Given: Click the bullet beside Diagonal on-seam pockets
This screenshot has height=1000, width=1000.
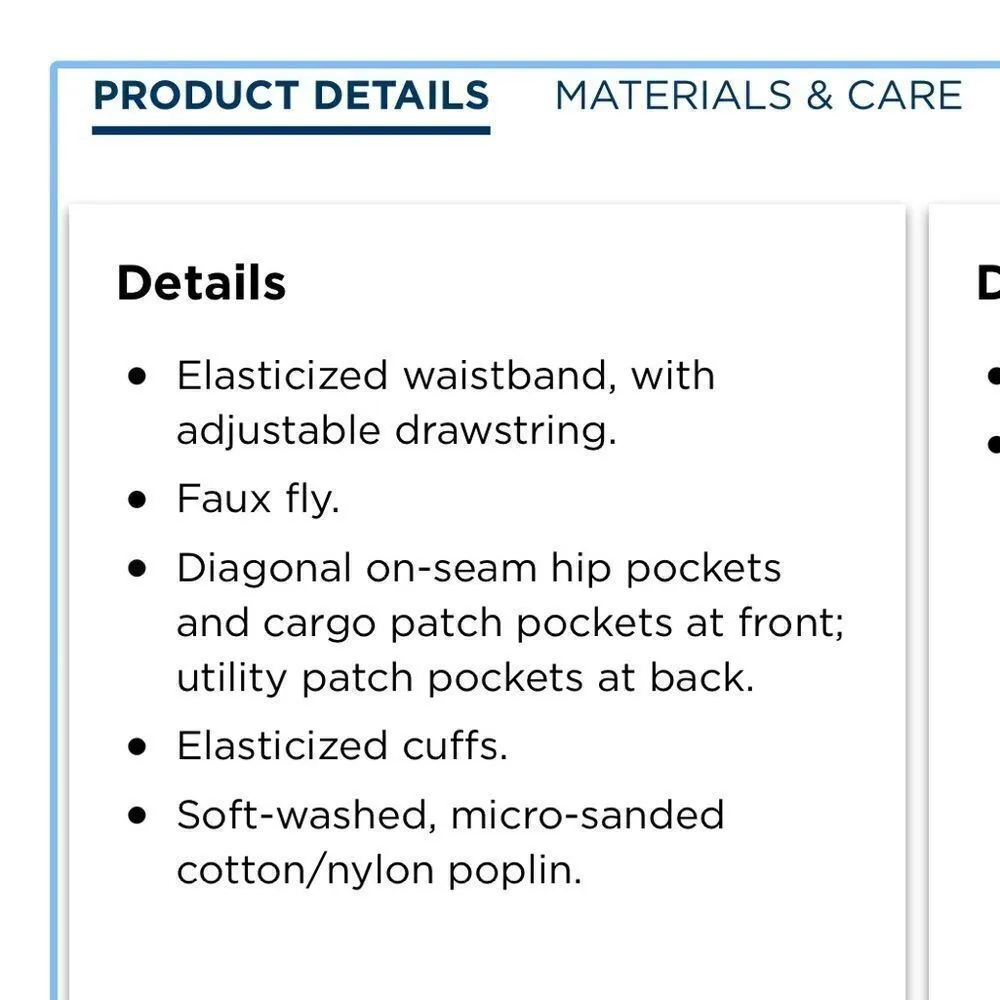Looking at the screenshot, I should pos(138,568).
